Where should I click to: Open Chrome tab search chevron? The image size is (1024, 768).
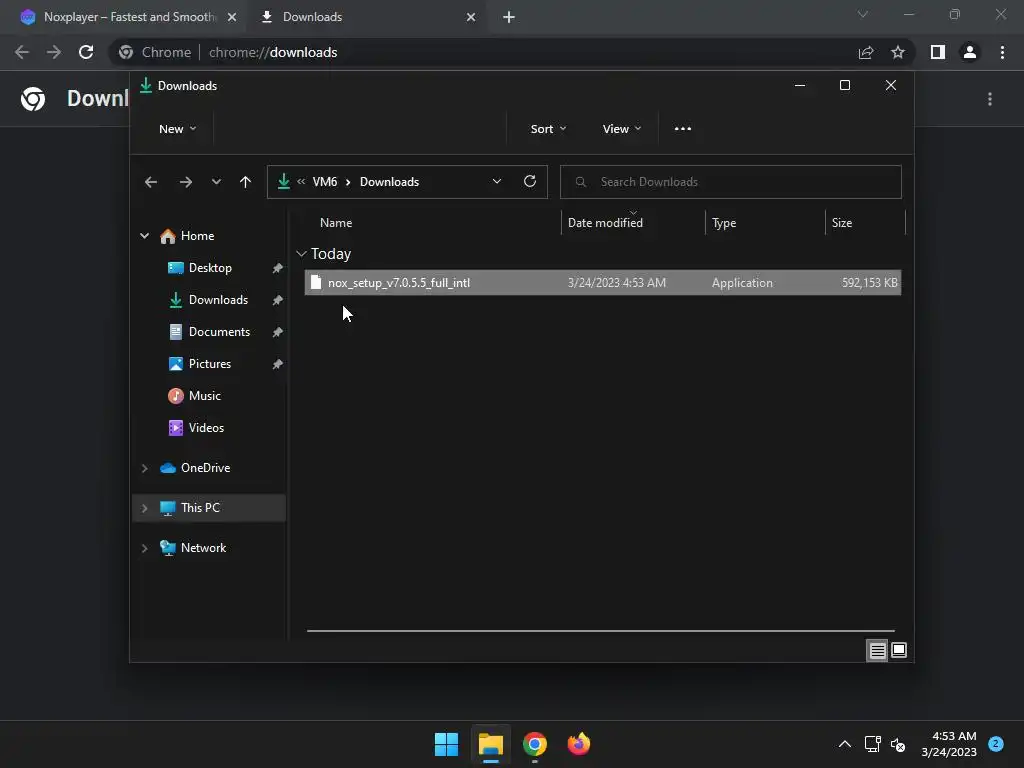(x=863, y=14)
